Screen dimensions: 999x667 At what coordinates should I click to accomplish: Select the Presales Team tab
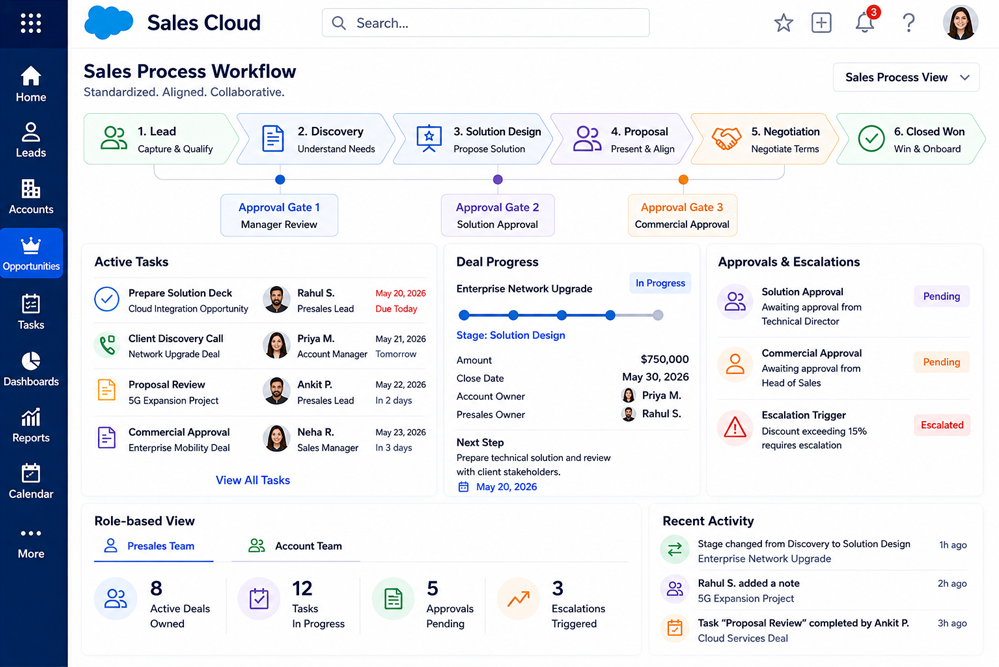tap(153, 546)
